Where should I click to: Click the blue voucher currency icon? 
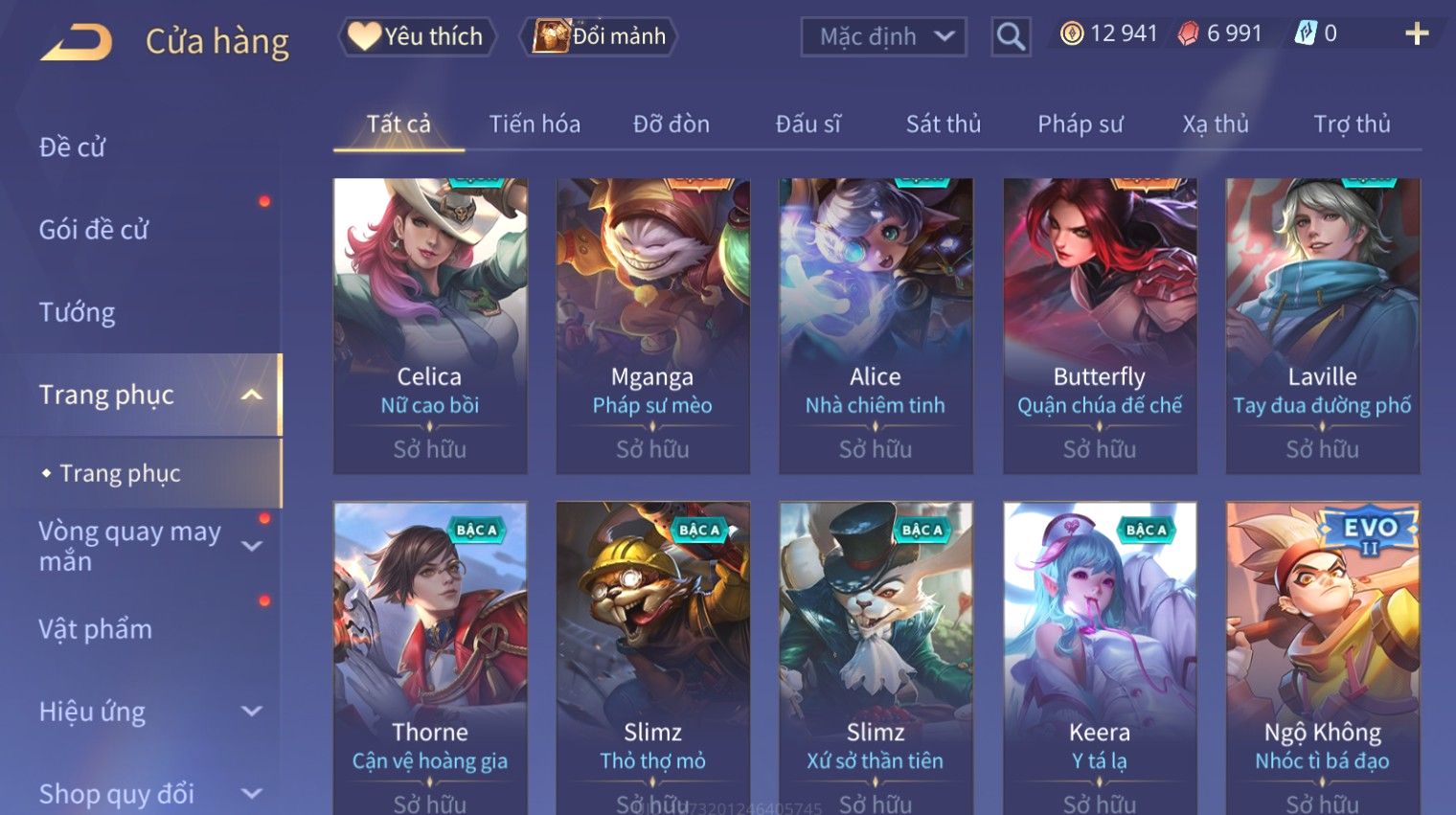(x=1305, y=34)
